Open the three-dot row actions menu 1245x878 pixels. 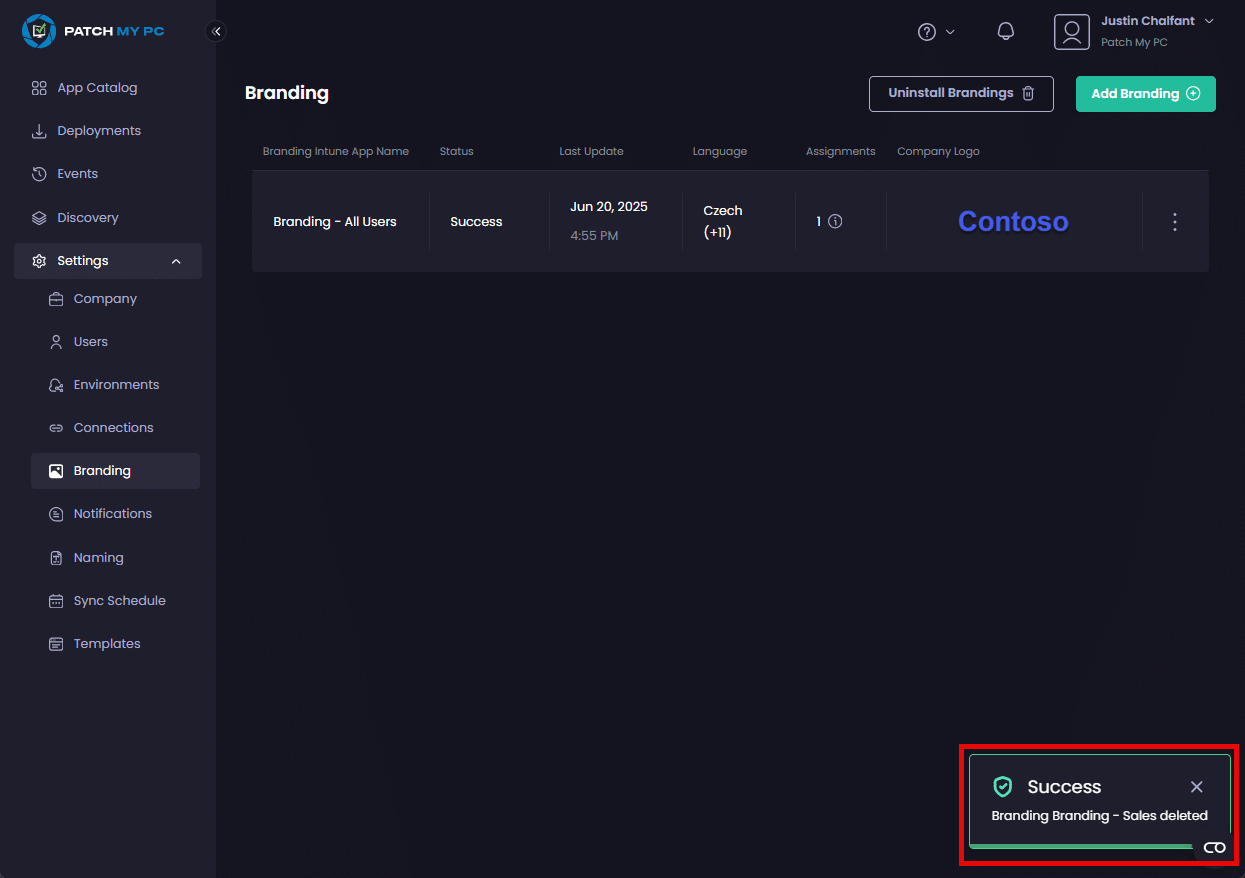click(x=1175, y=222)
